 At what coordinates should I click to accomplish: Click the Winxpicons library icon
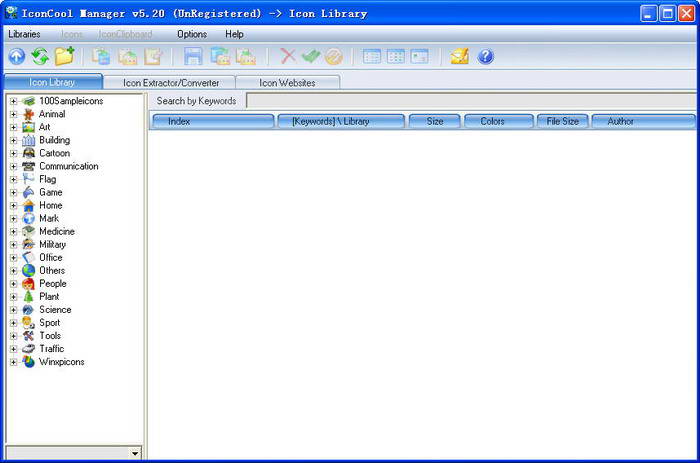point(29,362)
